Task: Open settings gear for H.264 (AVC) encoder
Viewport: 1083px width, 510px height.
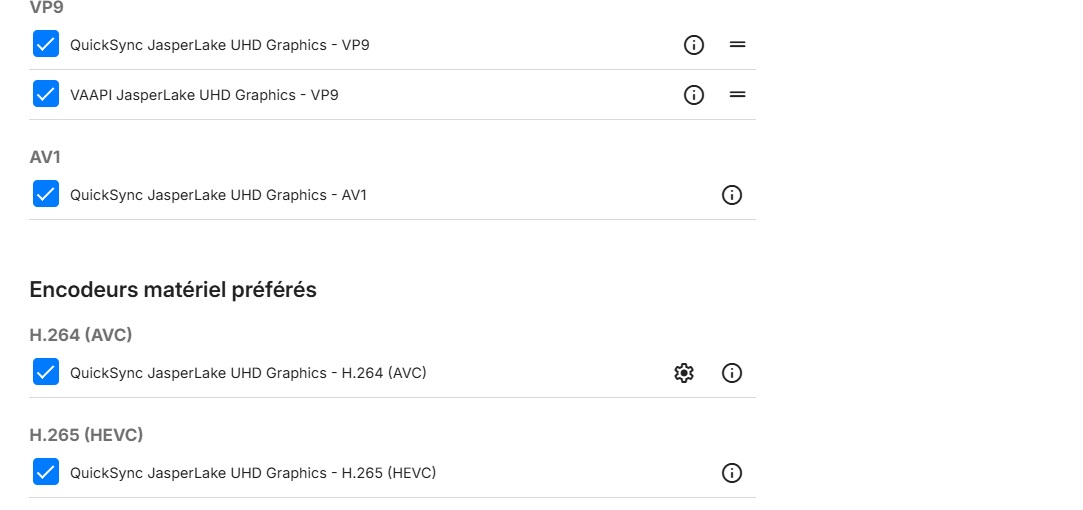Action: 684,373
